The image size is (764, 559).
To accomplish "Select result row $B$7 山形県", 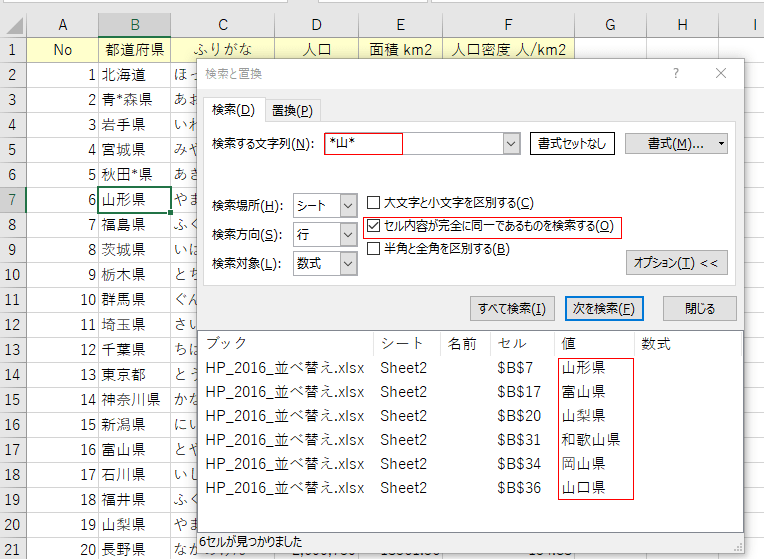I will pyautogui.click(x=470, y=367).
